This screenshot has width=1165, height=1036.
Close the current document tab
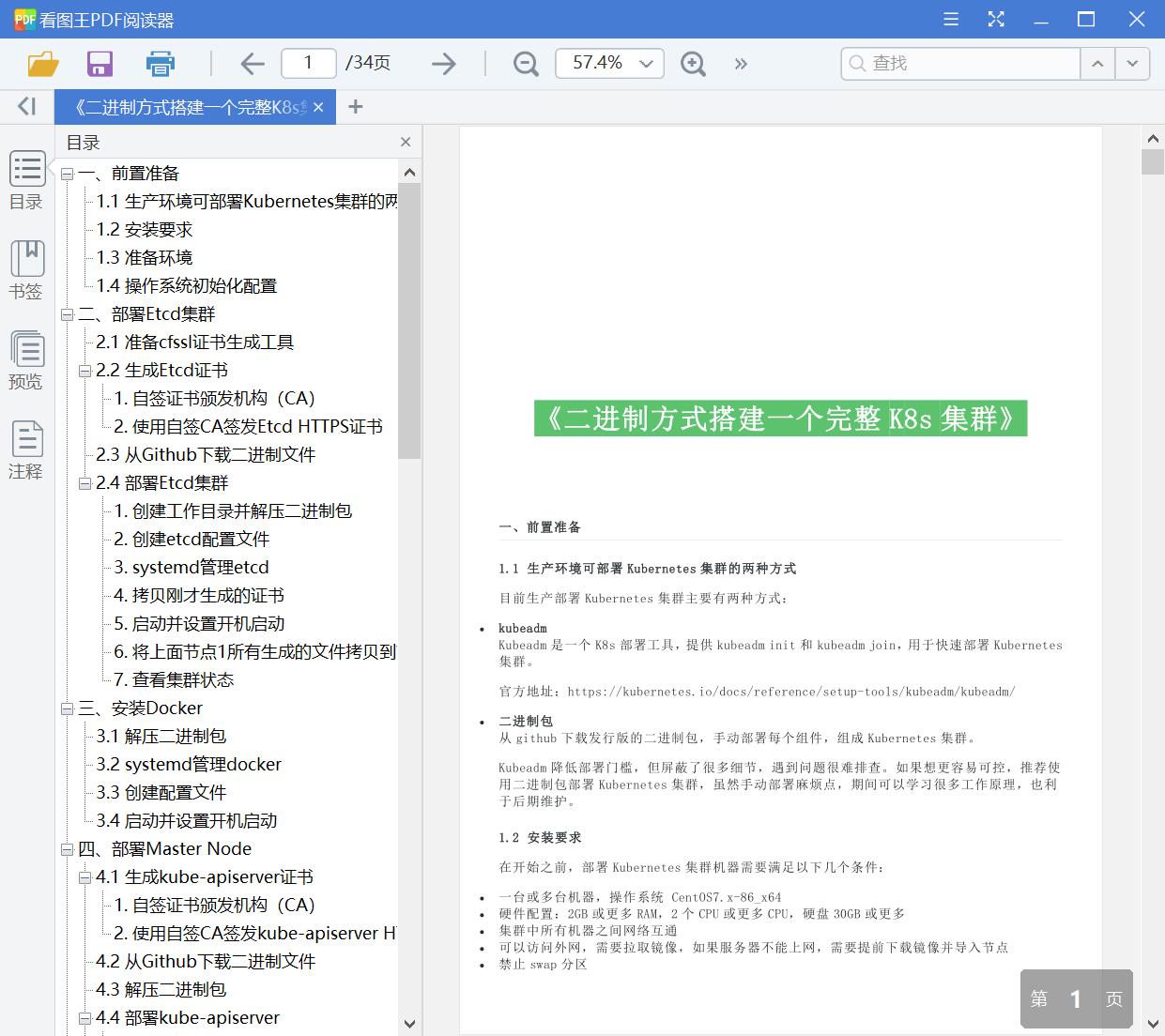(318, 108)
